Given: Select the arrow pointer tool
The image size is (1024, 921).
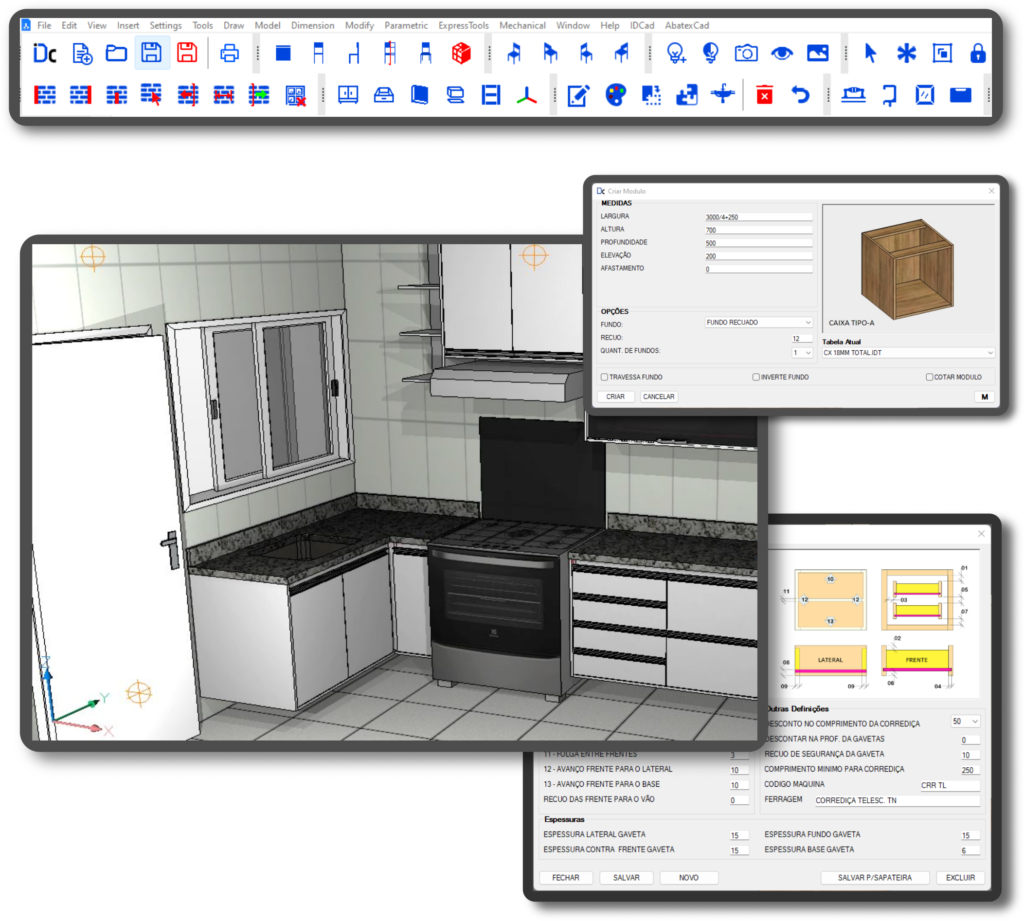Looking at the screenshot, I should (870, 53).
